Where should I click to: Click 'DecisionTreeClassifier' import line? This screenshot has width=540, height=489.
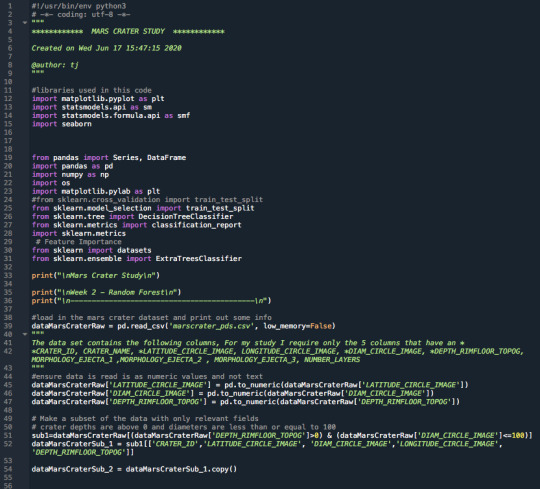click(x=133, y=216)
